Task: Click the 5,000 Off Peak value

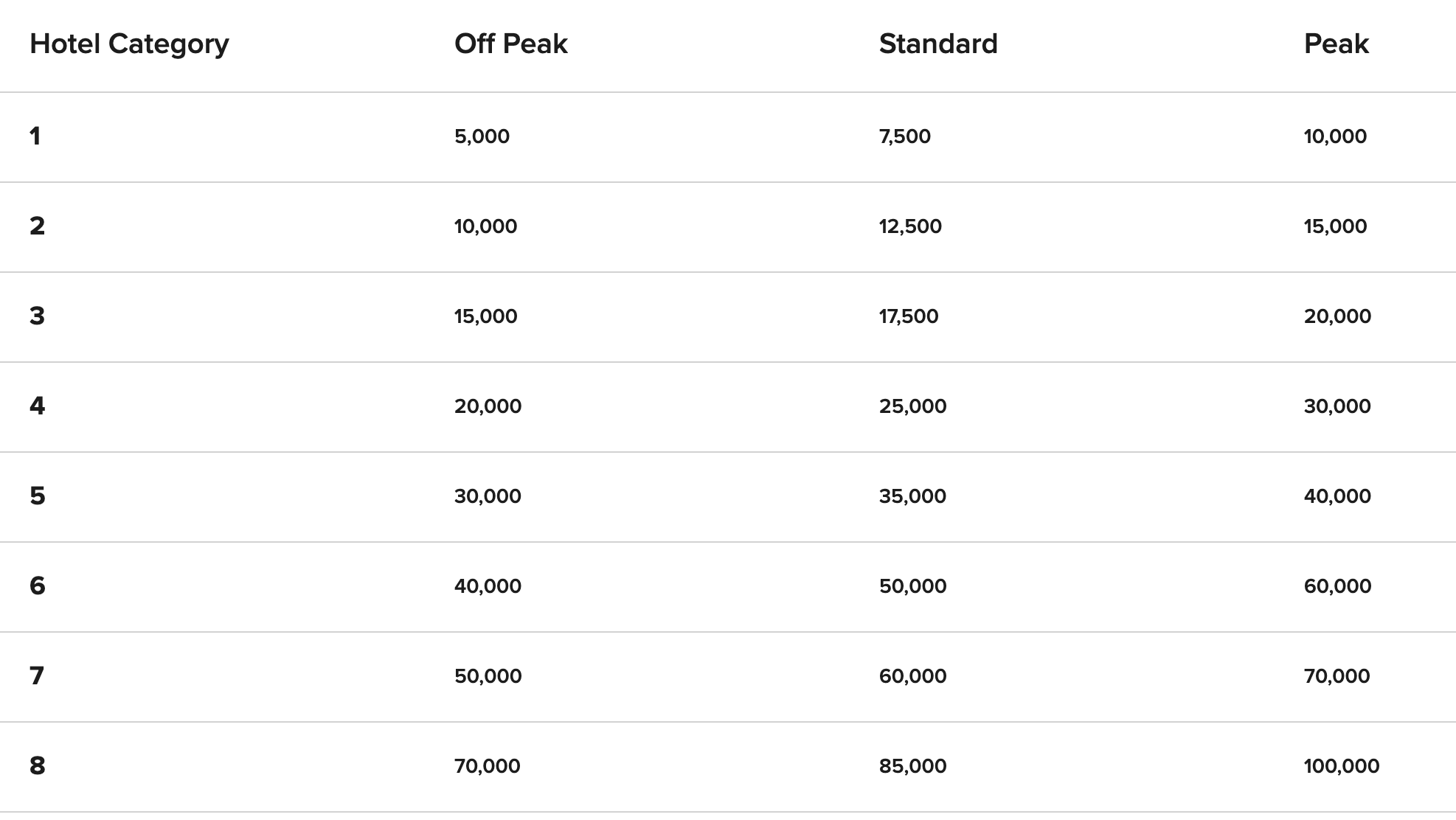Action: click(x=482, y=136)
